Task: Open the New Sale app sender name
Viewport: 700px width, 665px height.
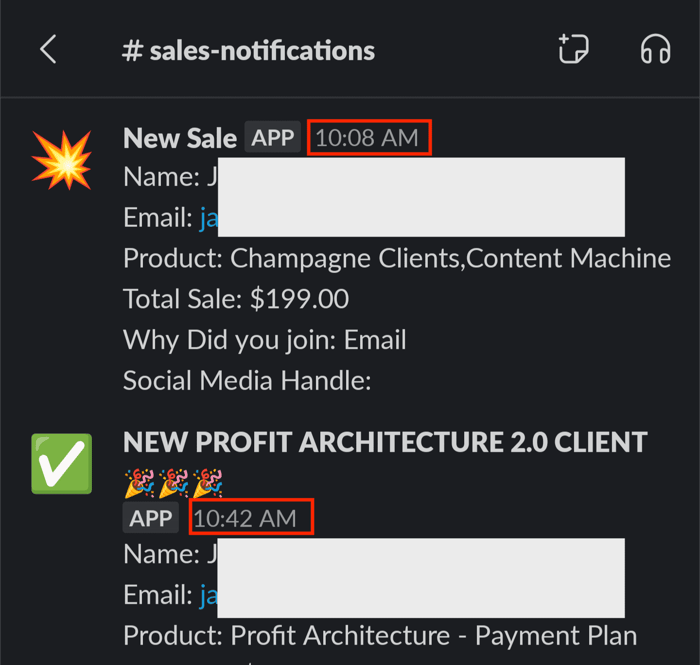Action: click(180, 138)
